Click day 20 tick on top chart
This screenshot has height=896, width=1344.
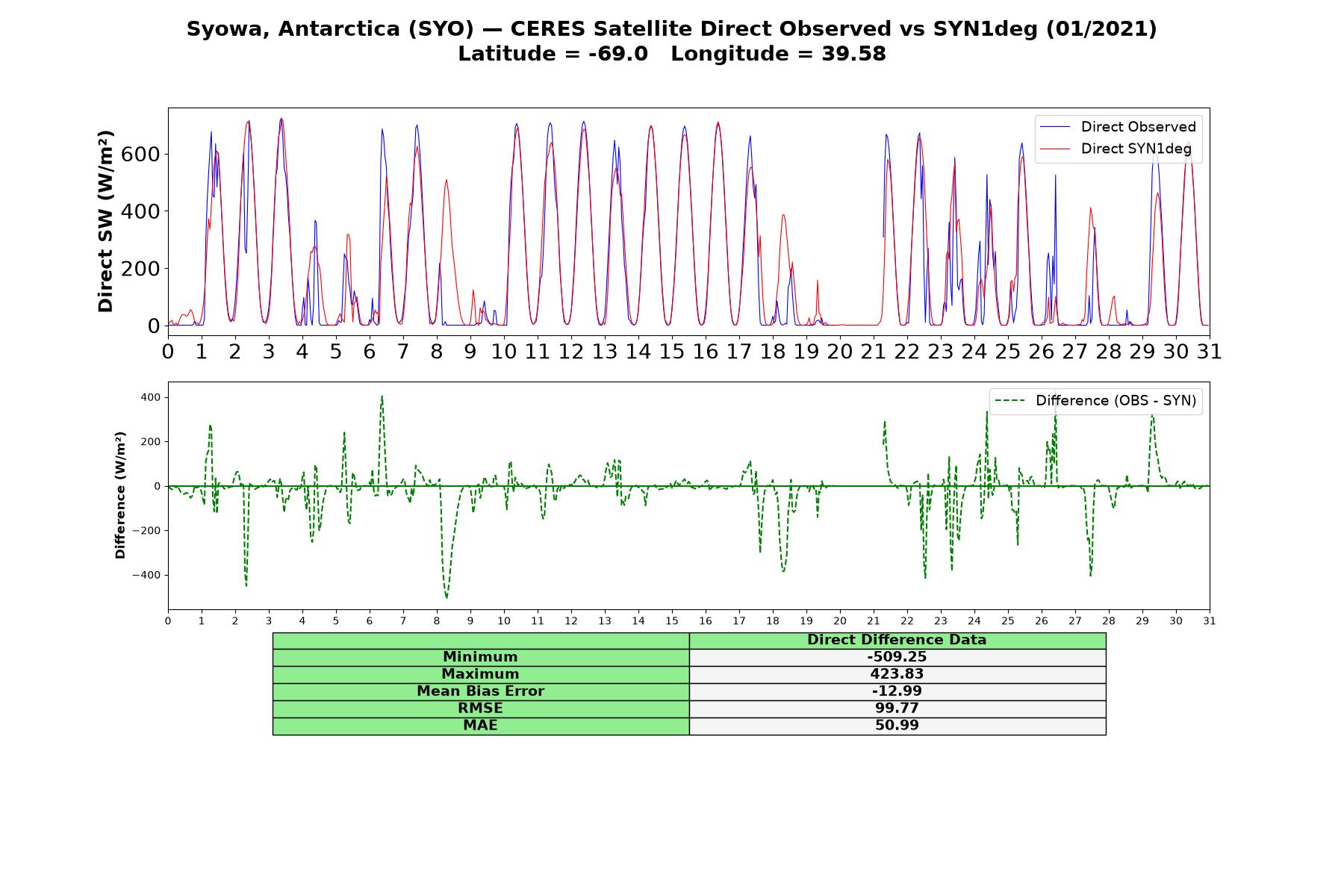click(x=840, y=352)
